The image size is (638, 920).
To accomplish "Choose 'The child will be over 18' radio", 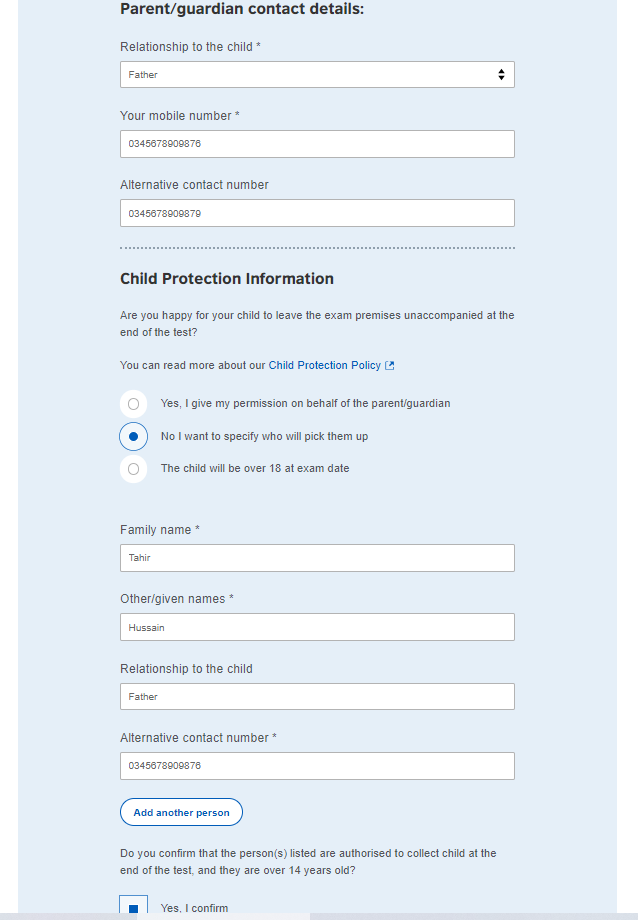I will 133,469.
